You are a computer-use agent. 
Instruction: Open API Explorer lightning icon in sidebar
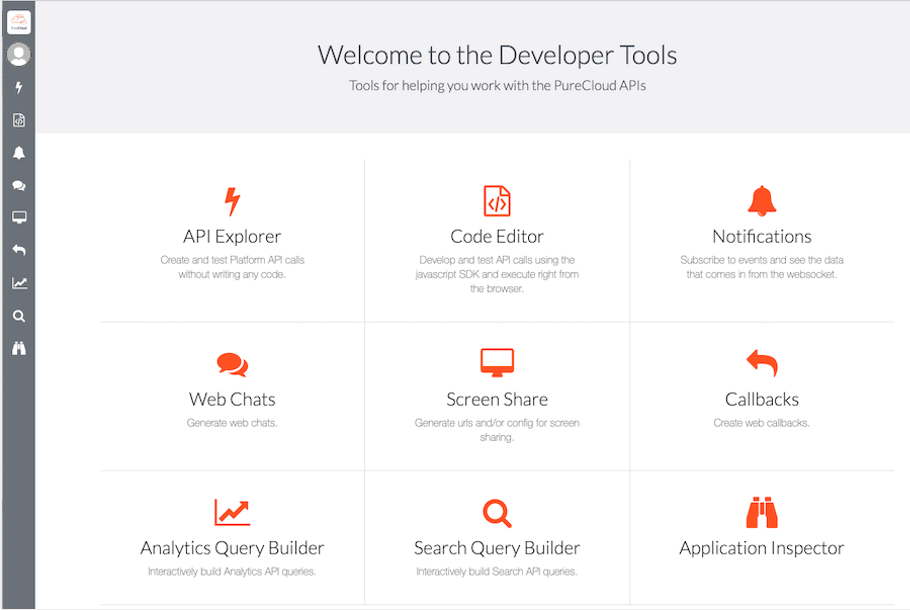tap(19, 88)
